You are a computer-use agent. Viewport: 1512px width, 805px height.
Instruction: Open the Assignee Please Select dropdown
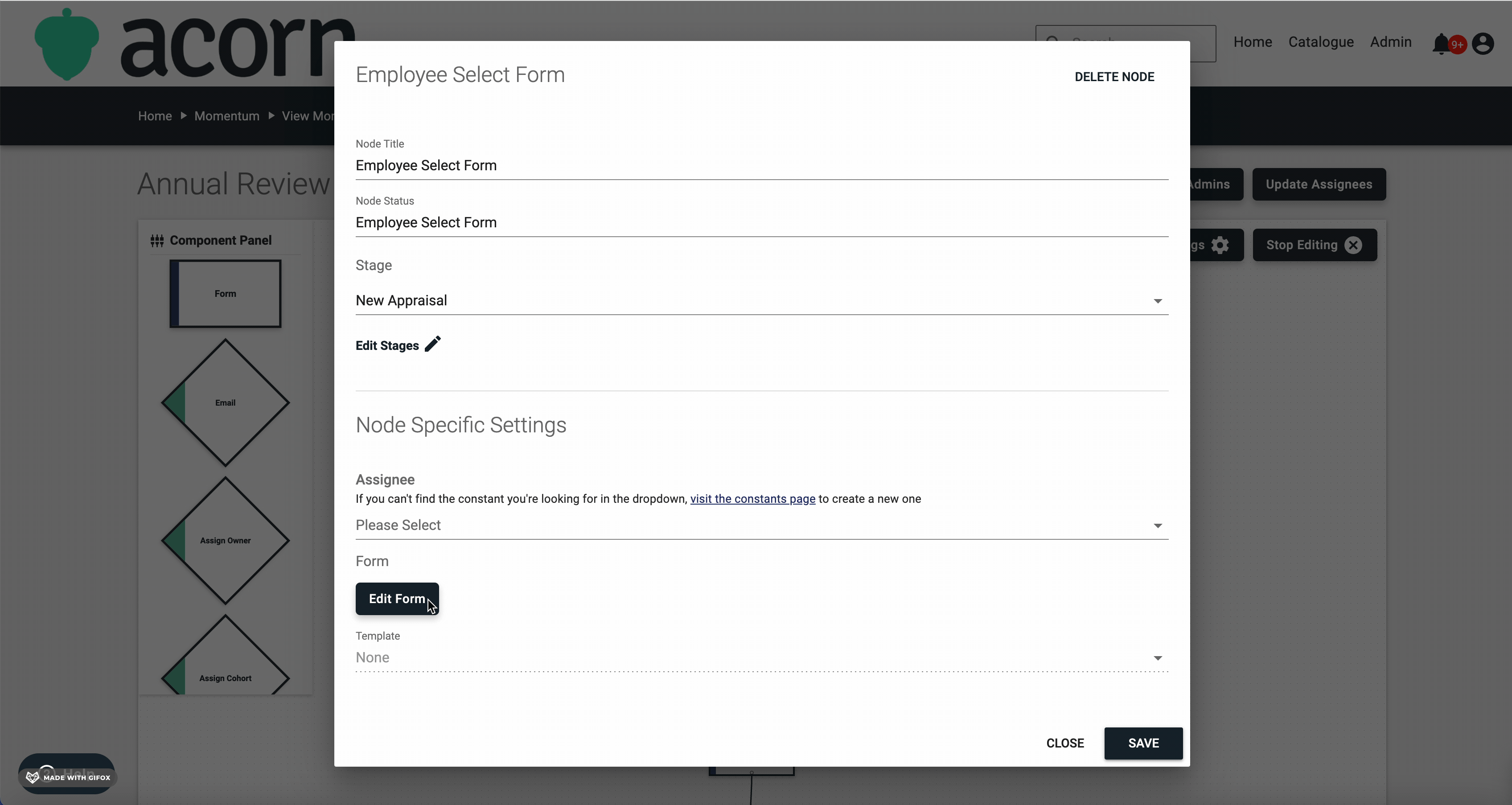click(762, 525)
